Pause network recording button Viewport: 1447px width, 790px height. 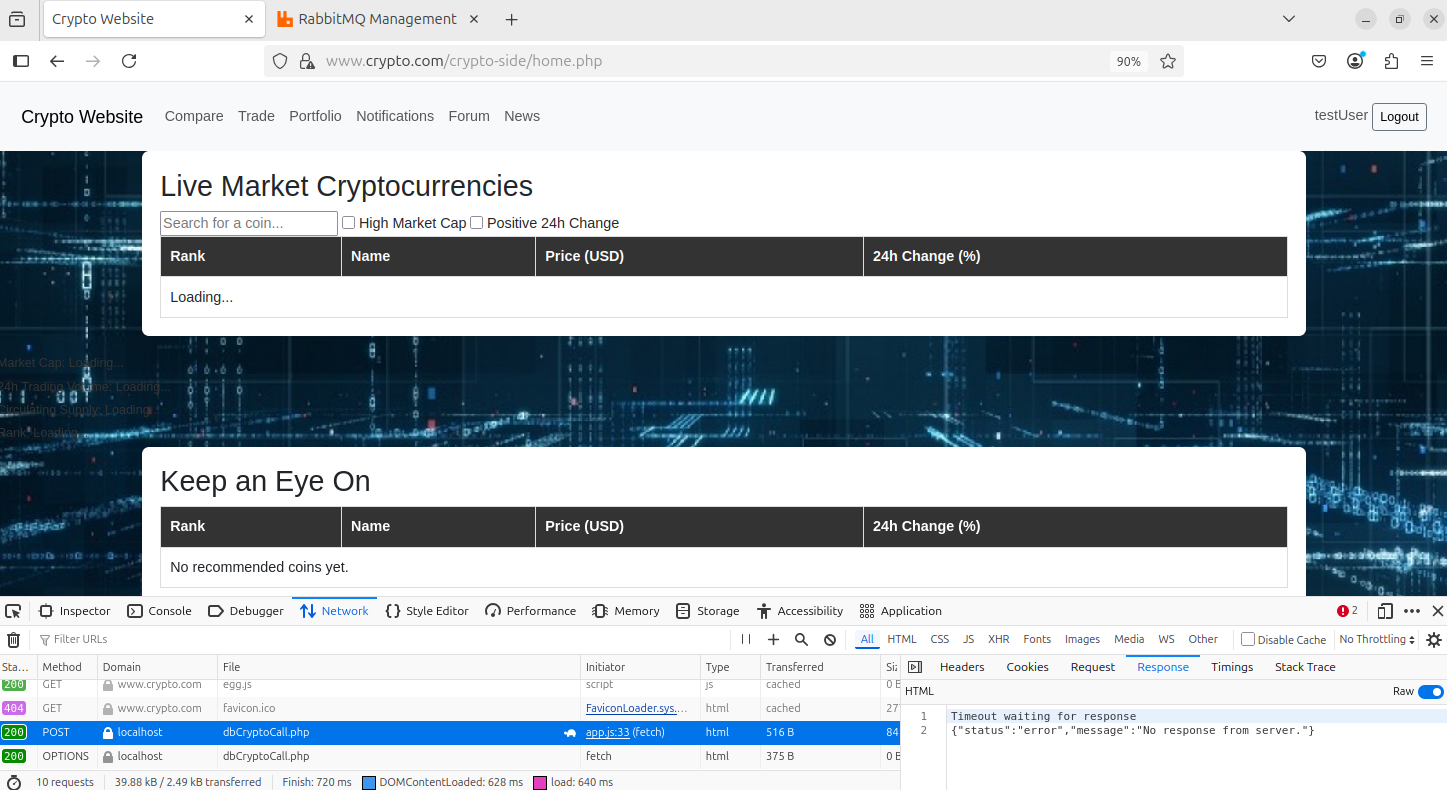746,640
